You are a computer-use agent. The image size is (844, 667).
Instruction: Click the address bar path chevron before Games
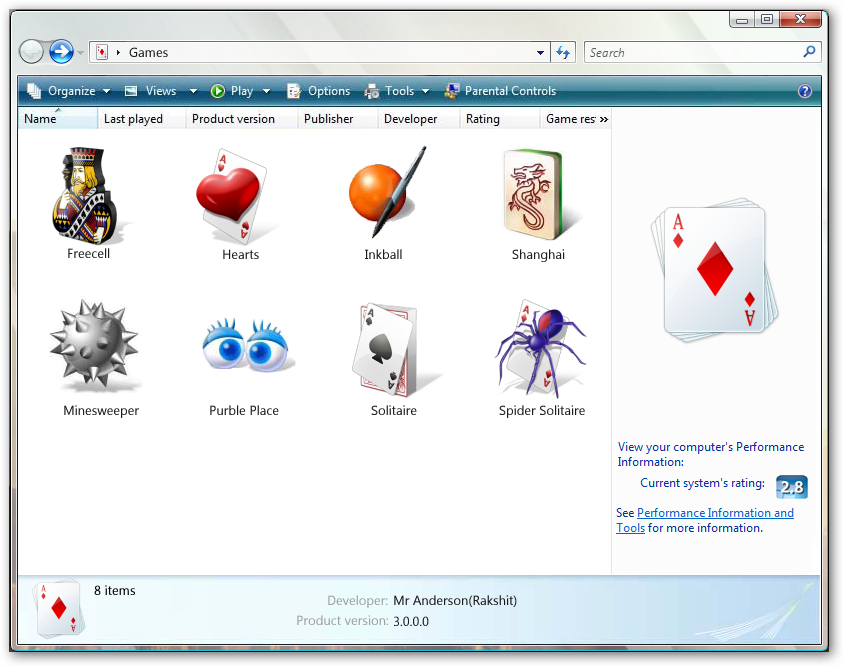pos(118,53)
